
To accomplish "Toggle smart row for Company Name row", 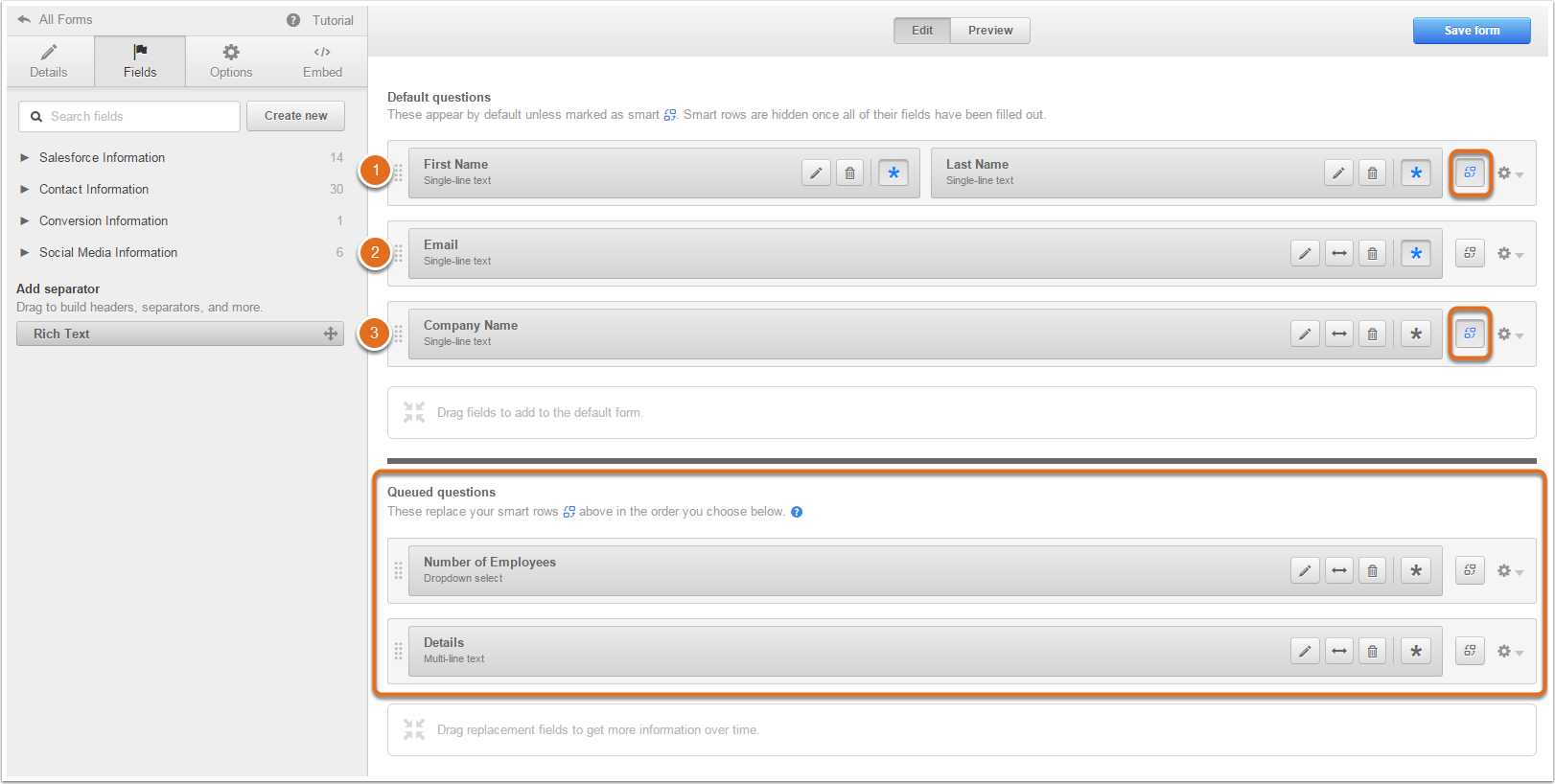I will [x=1470, y=334].
